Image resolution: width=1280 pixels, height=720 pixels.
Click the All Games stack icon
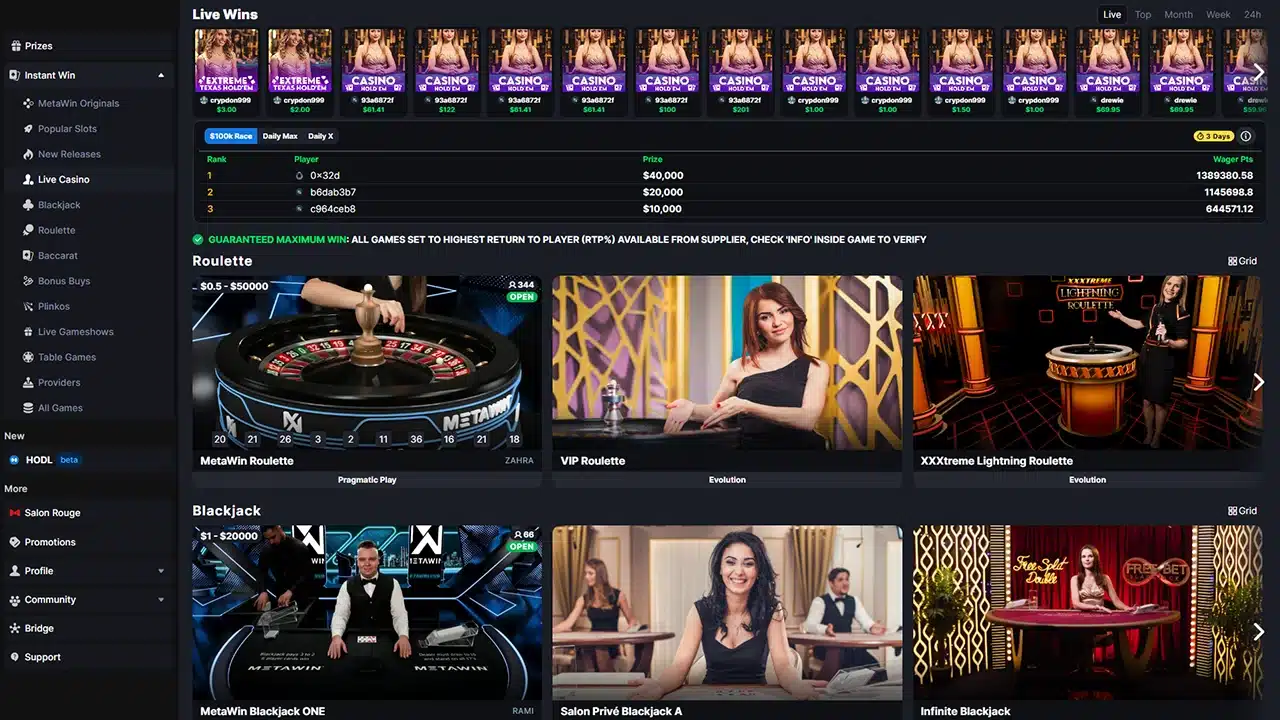coord(29,408)
